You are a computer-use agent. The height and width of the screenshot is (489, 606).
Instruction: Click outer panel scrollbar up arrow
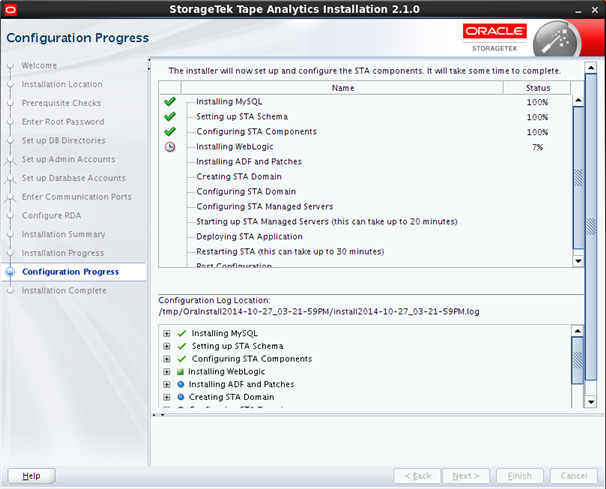(591, 68)
